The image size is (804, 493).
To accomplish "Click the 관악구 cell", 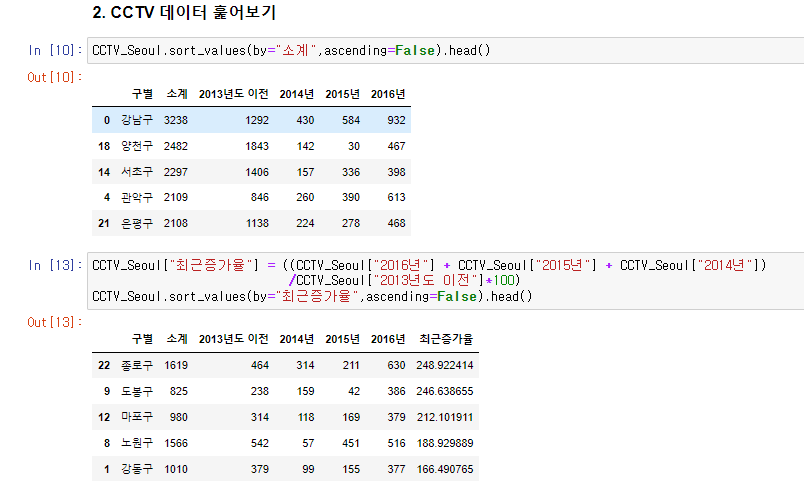I will [x=137, y=198].
